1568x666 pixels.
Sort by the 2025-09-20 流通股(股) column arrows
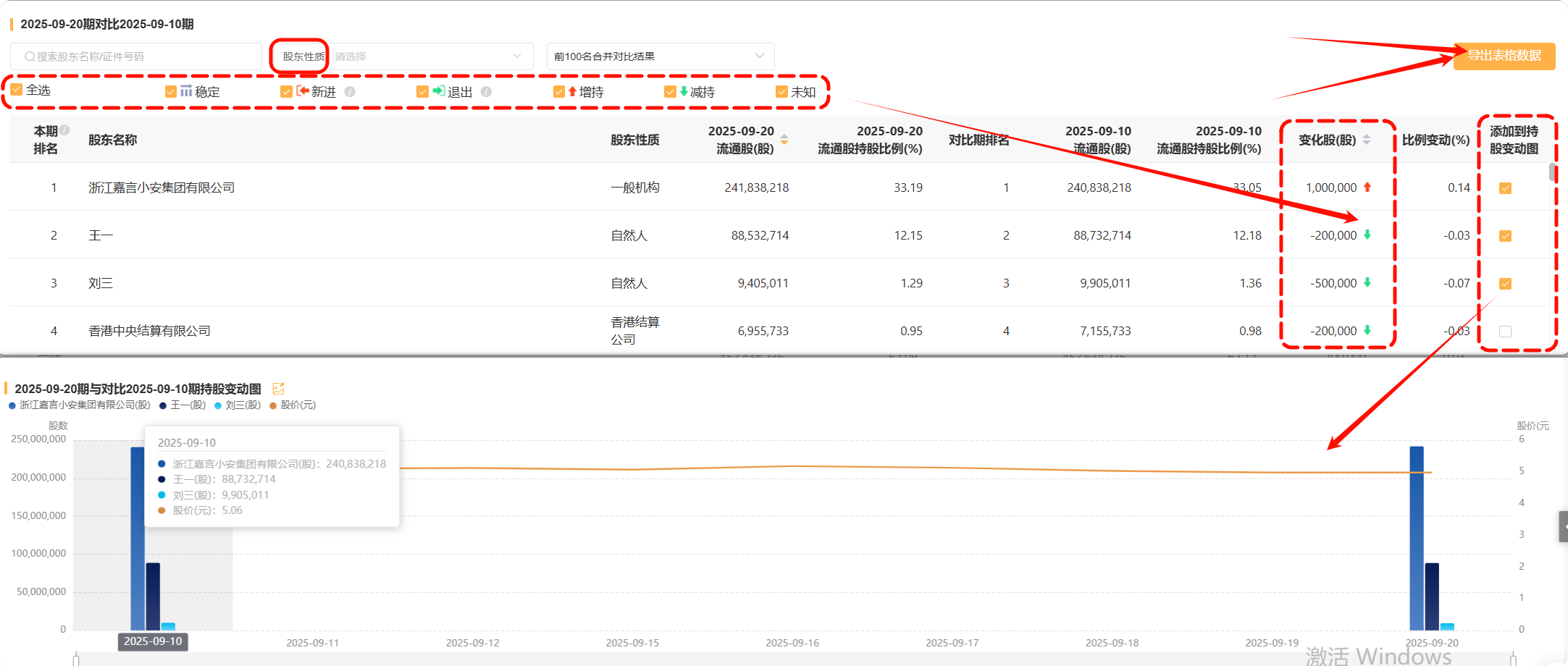[784, 140]
